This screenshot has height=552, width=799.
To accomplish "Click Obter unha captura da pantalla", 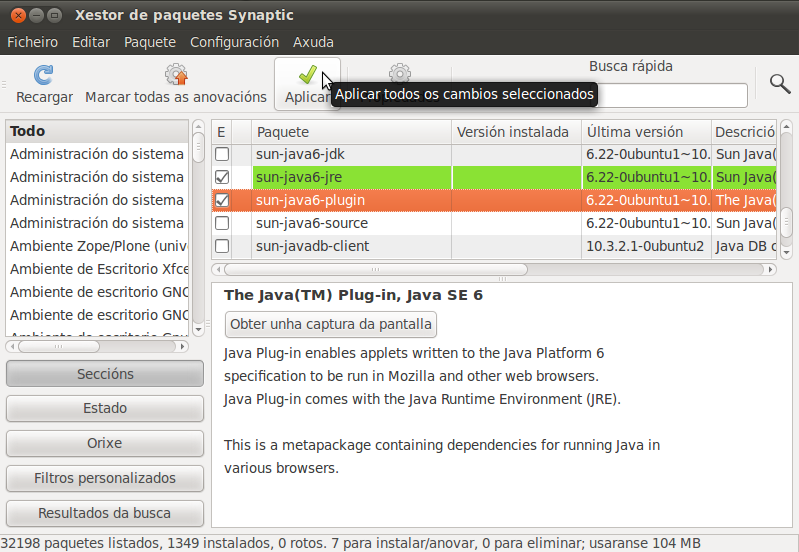I will click(x=331, y=324).
